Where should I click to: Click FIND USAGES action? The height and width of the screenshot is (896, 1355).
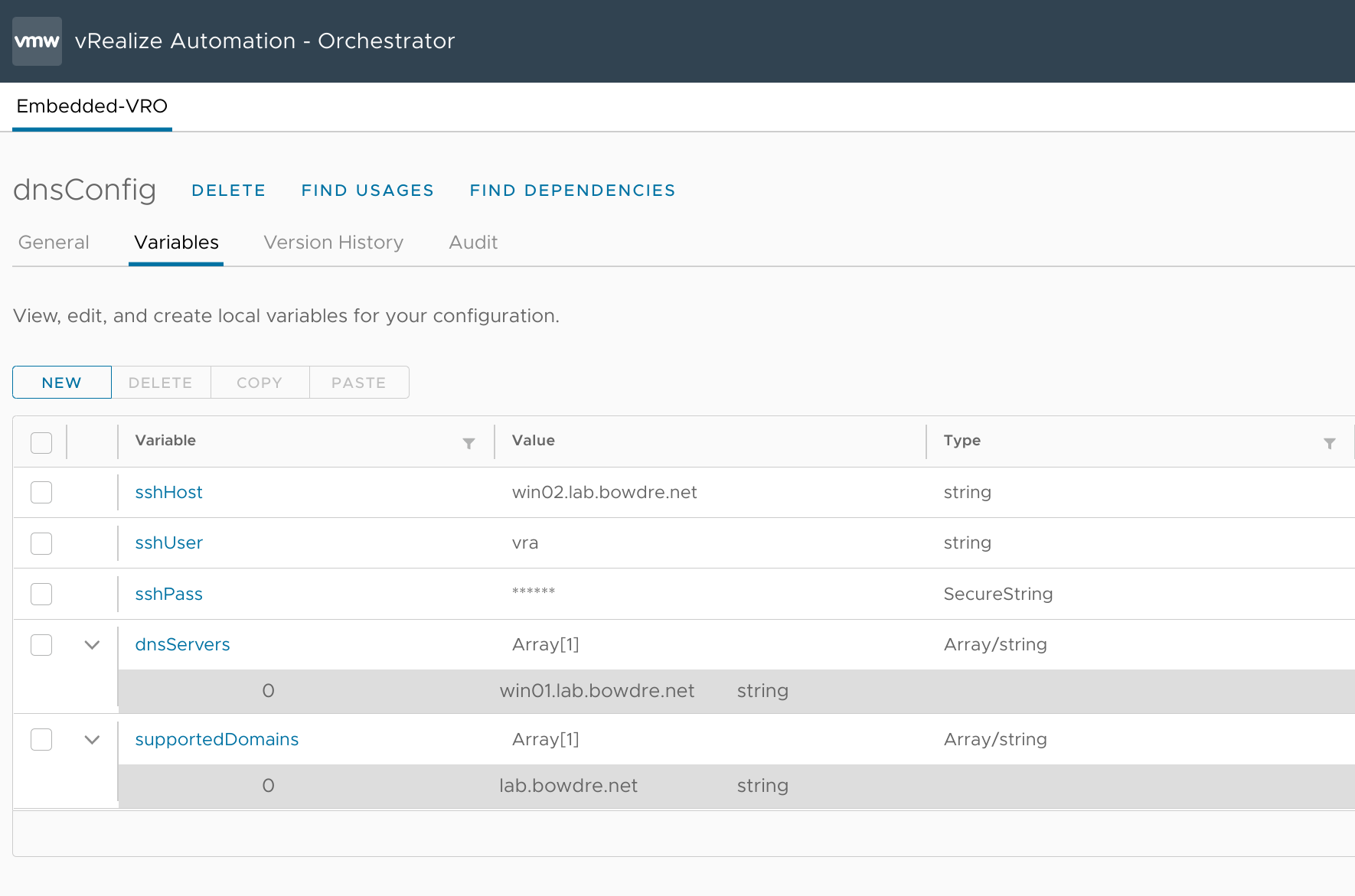point(367,191)
